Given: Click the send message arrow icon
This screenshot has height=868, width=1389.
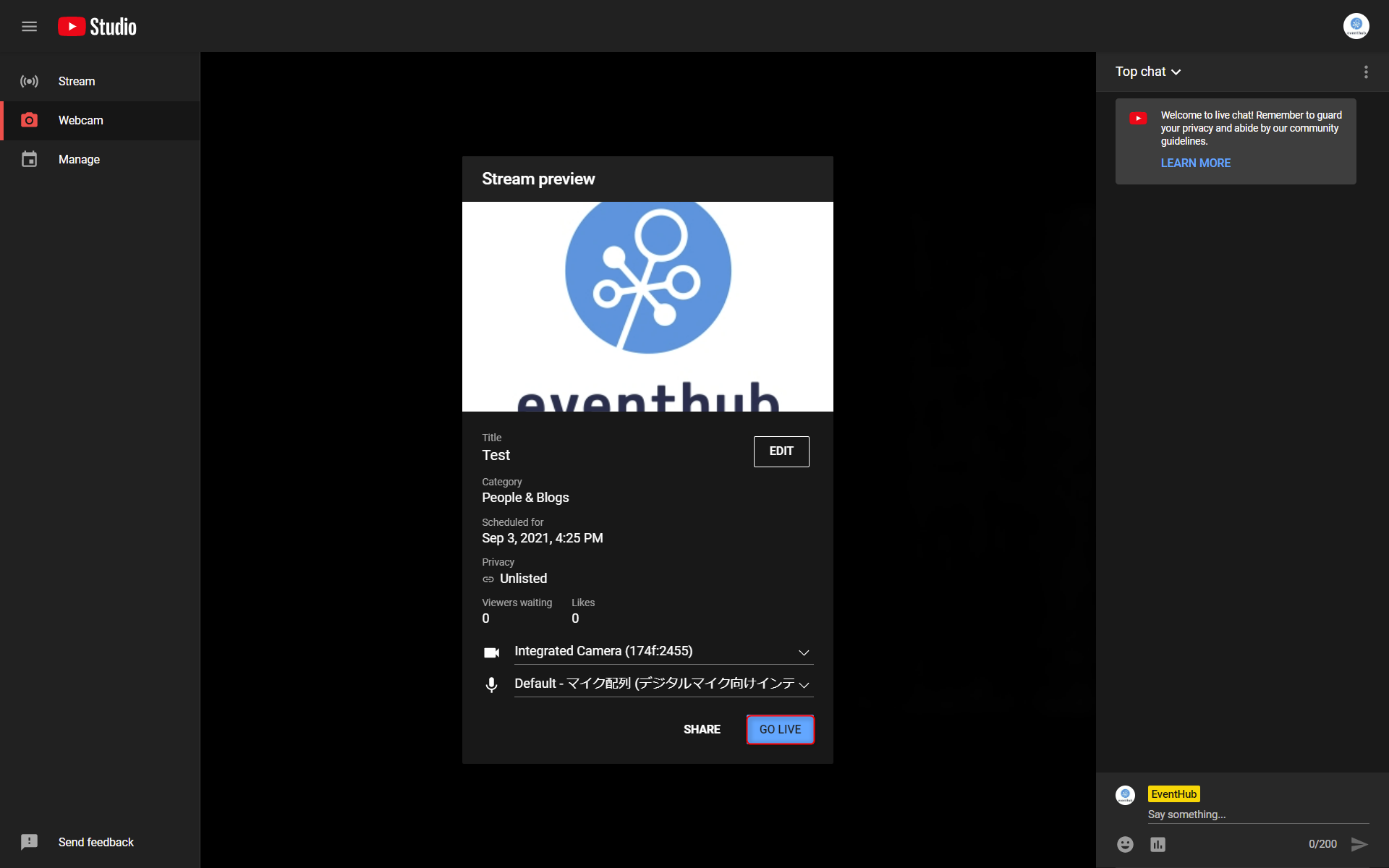Looking at the screenshot, I should pos(1359,844).
